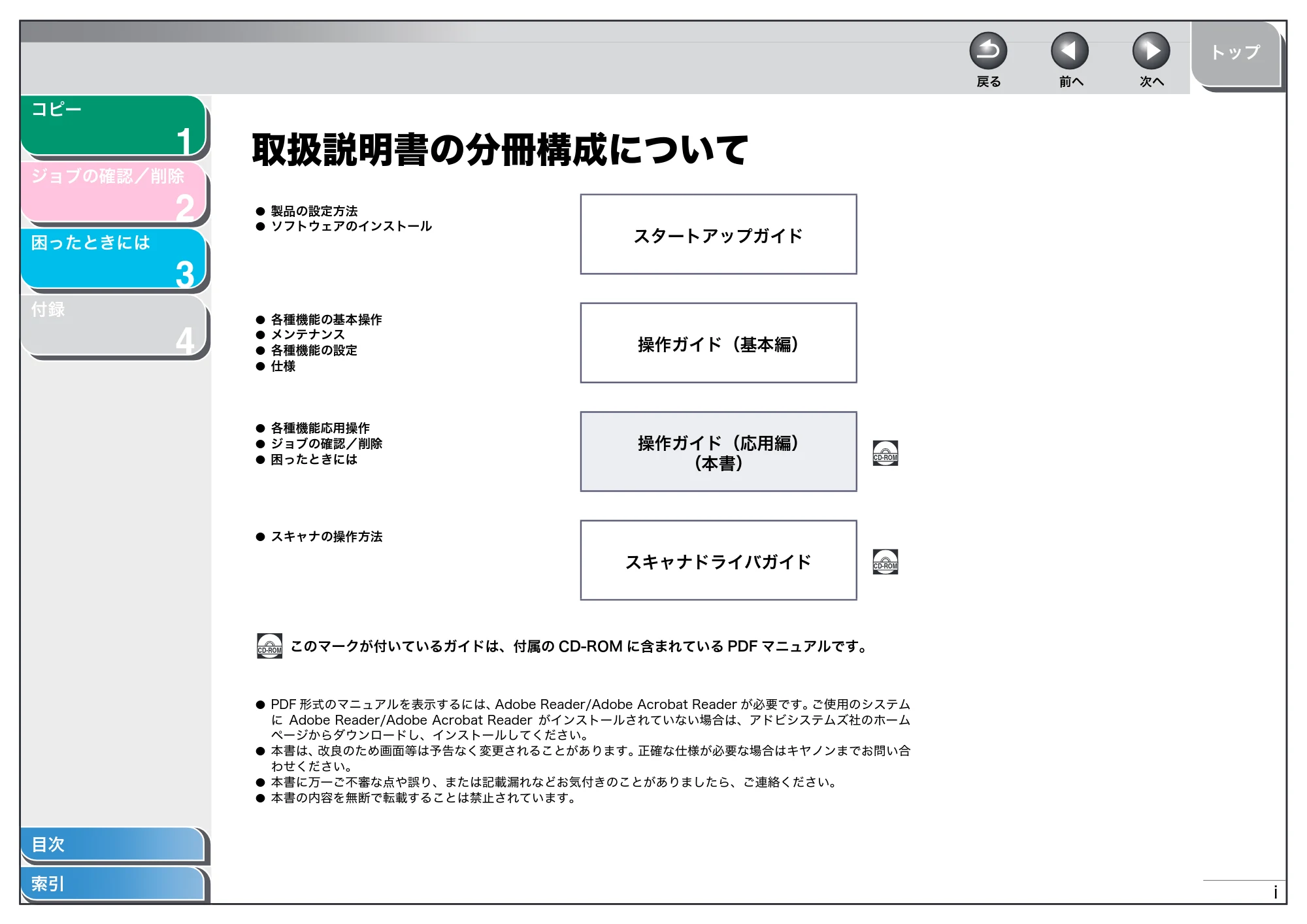Open the 索引 (index) button
The image size is (1307, 924).
[112, 883]
